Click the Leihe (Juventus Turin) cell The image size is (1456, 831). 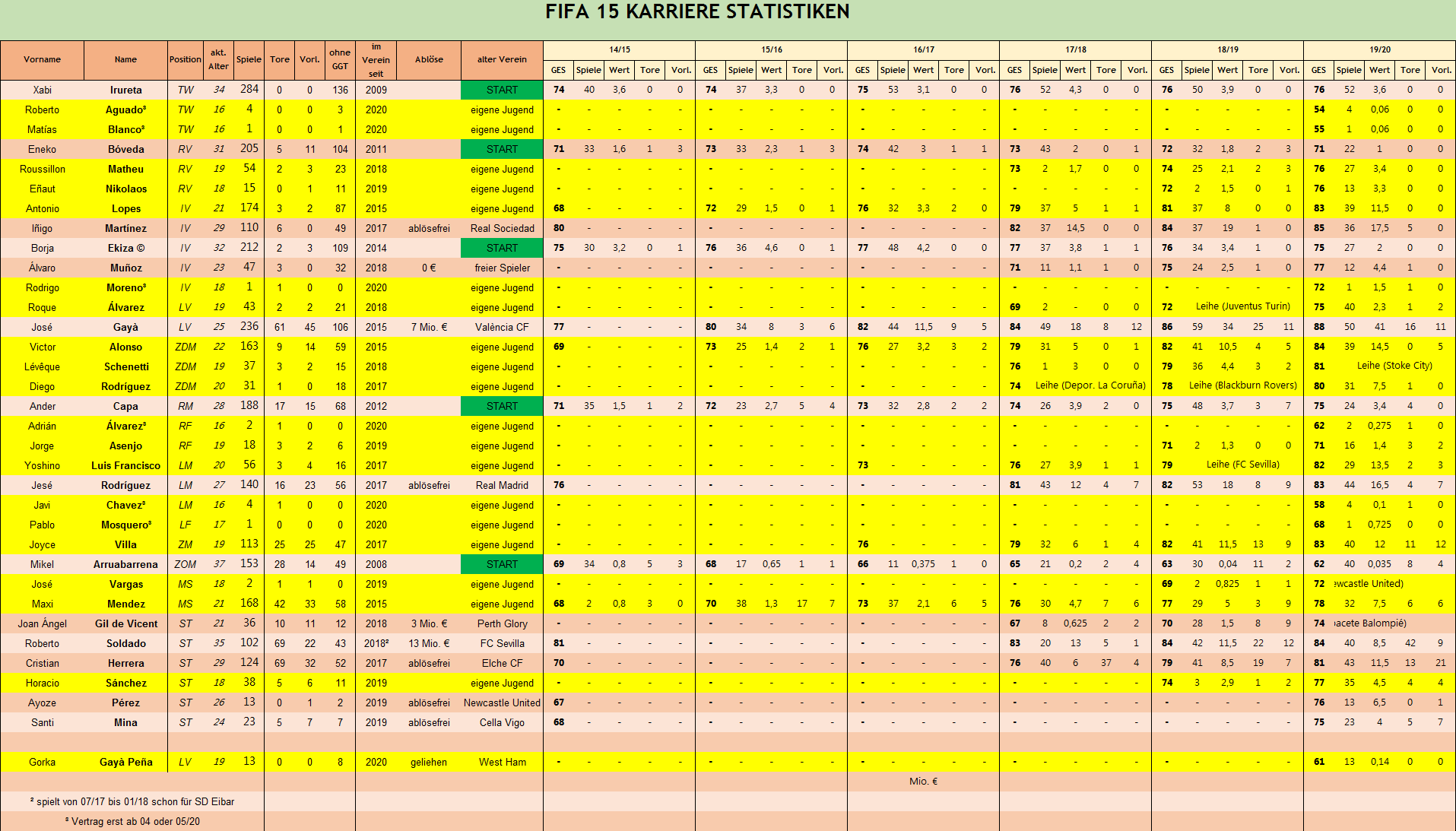[x=1242, y=306]
